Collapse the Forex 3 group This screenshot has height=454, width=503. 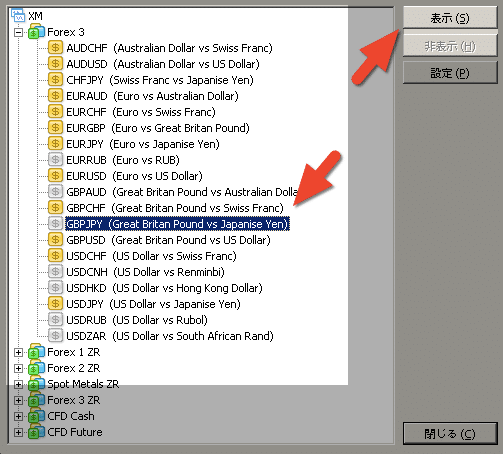coord(18,32)
